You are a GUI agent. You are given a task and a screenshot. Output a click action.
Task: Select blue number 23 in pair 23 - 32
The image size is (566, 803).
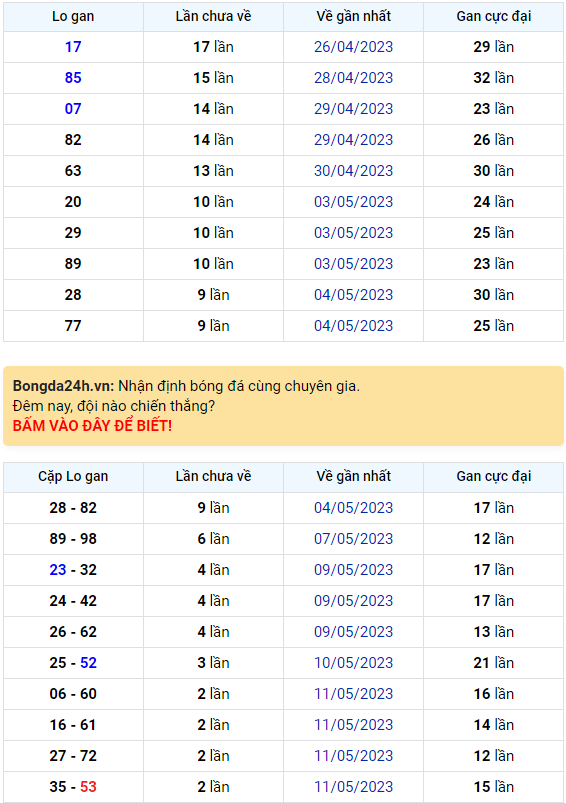point(58,570)
